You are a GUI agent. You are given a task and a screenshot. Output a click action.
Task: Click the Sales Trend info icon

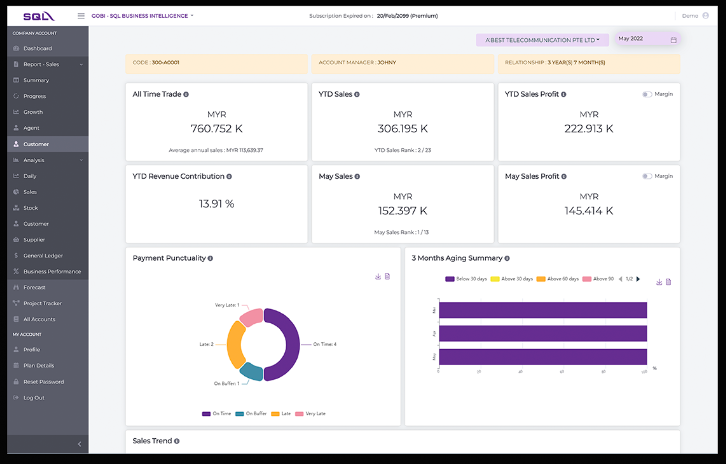(x=177, y=441)
